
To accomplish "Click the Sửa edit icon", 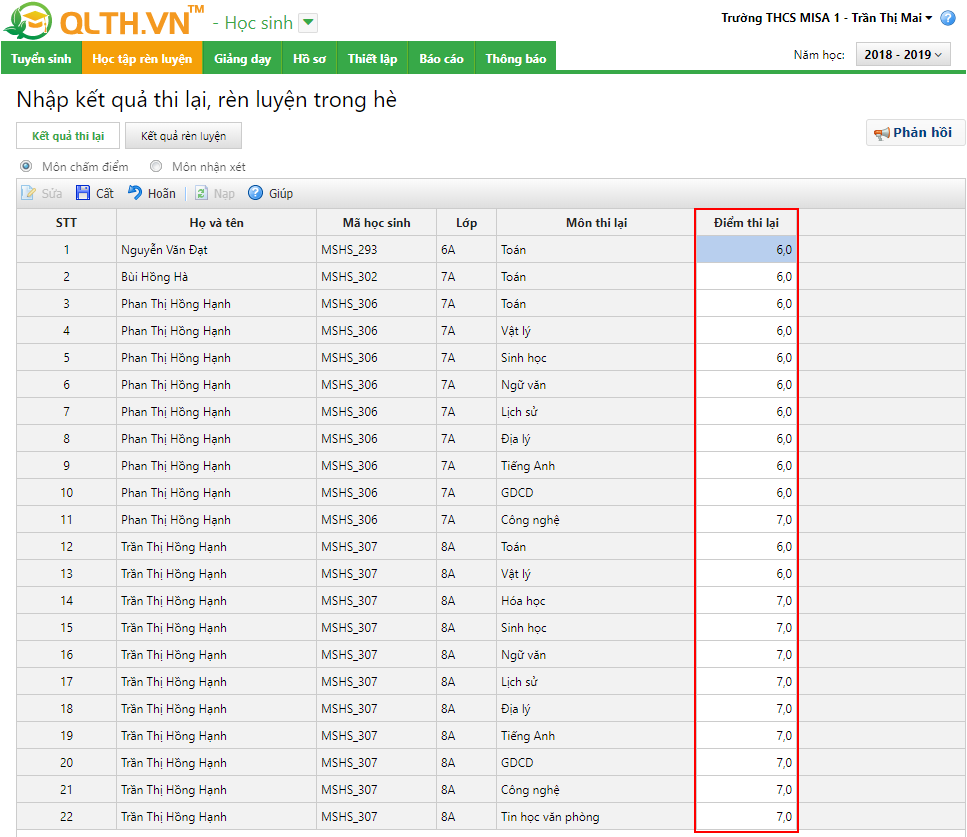I will pos(28,193).
